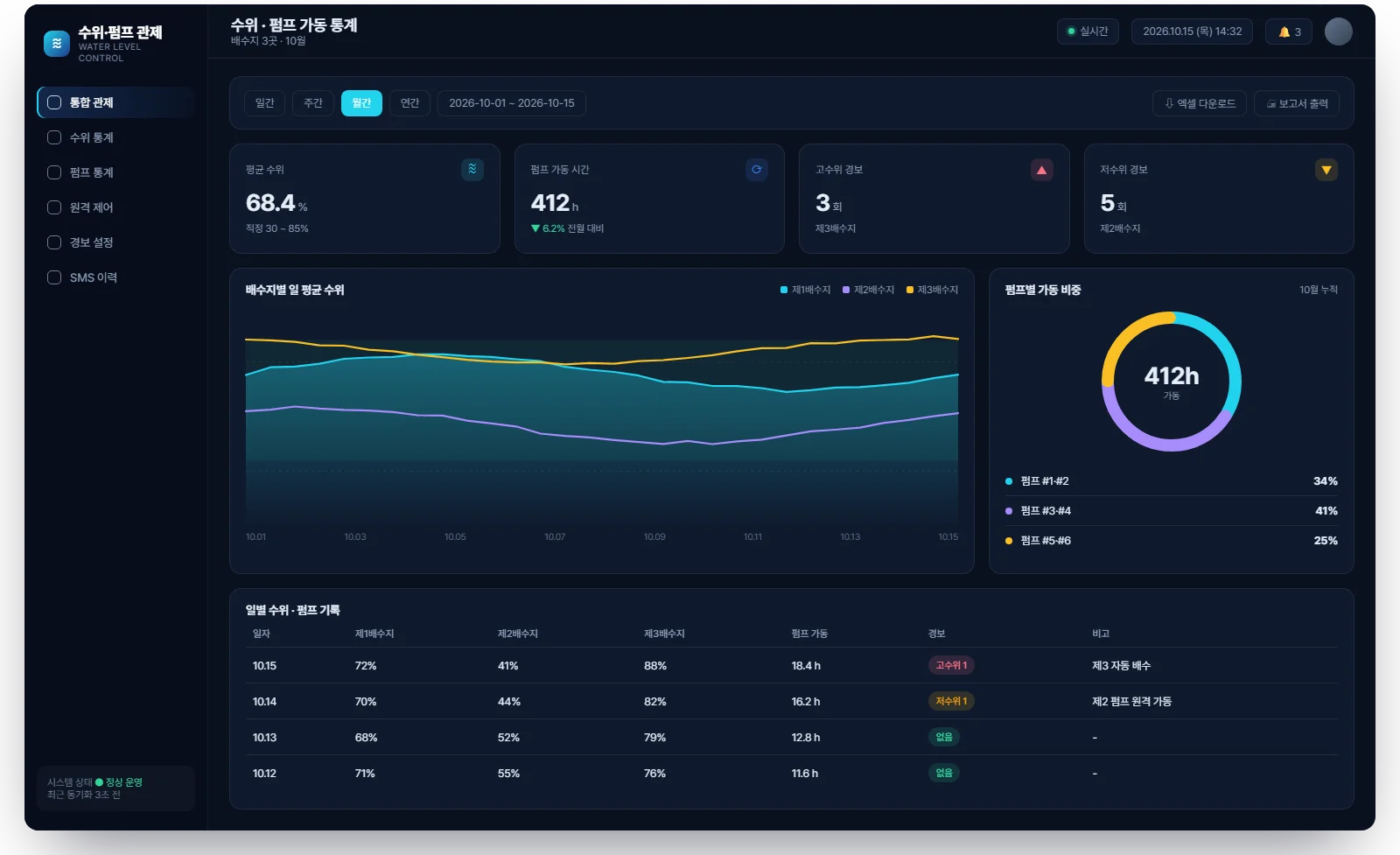Screen dimensions: 1400x855
Task: Select the 일간 period tab
Action: (x=264, y=103)
